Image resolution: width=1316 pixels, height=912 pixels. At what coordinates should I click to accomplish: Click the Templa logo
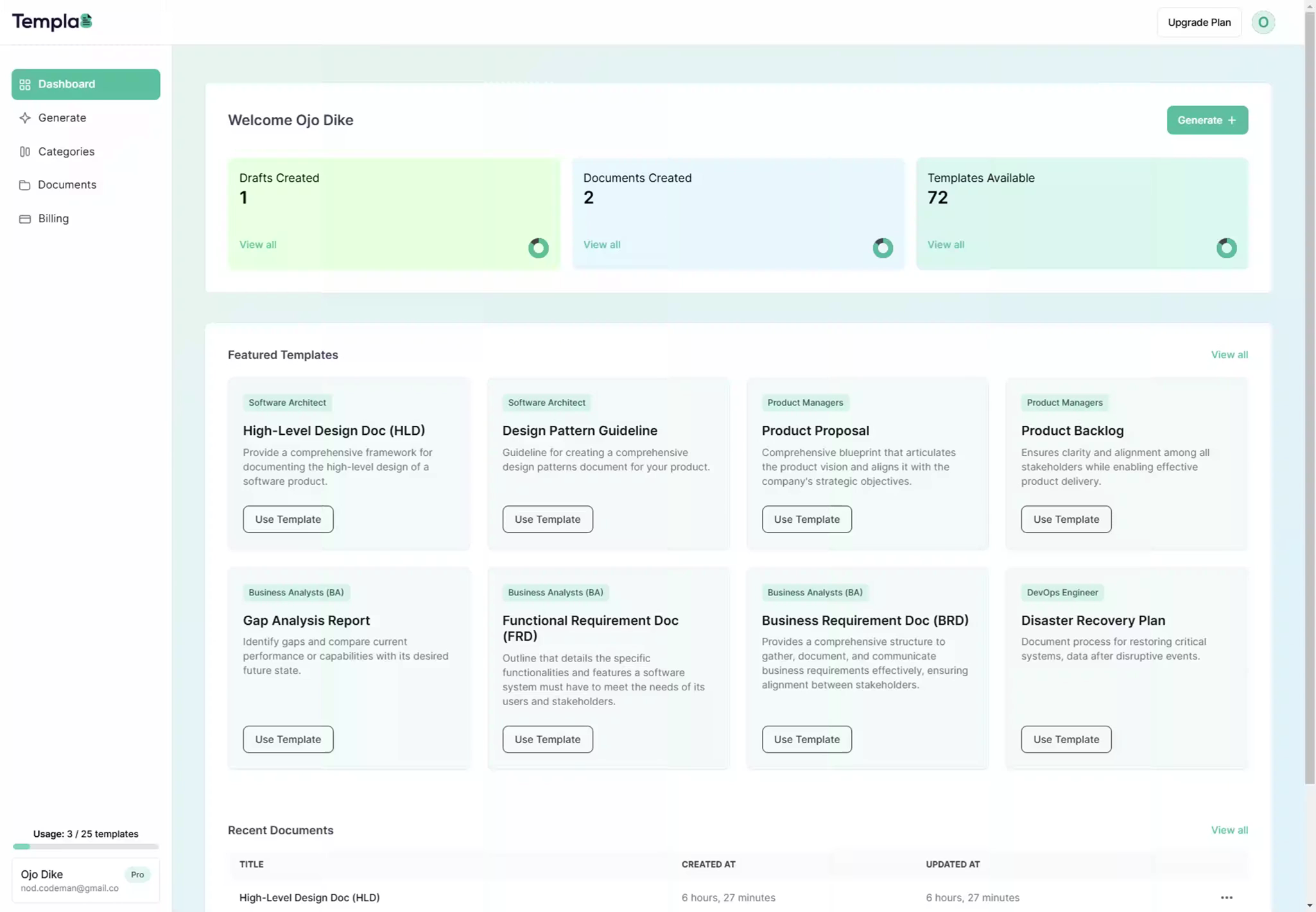[52, 22]
